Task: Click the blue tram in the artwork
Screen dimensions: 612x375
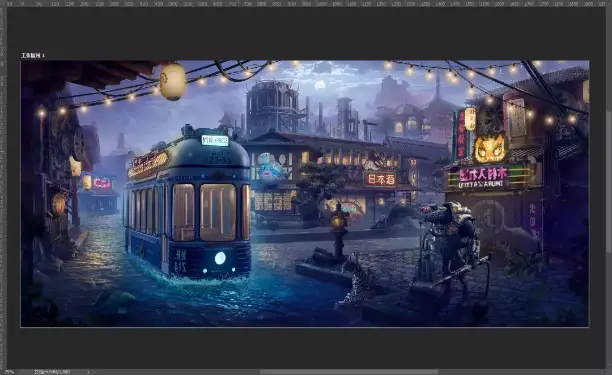Action: [187, 203]
